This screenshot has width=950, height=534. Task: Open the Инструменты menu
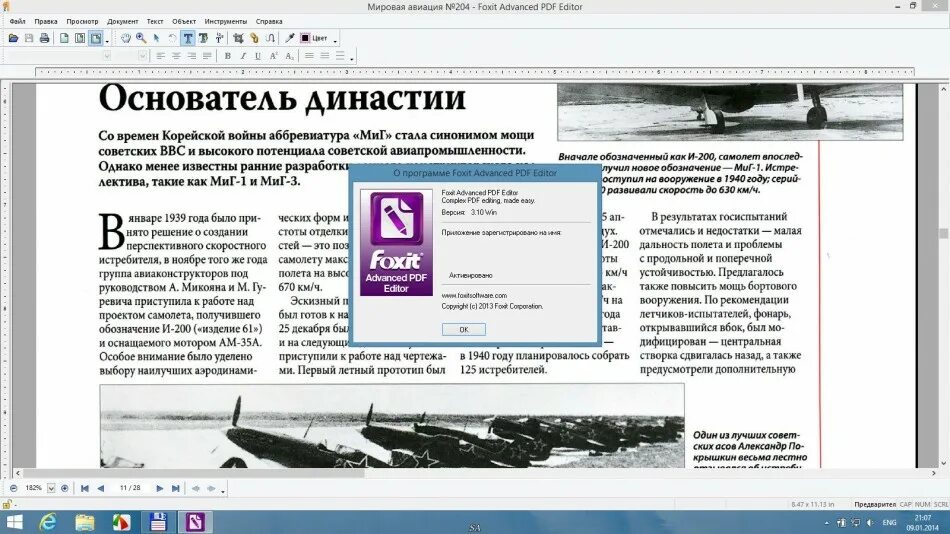(x=225, y=21)
